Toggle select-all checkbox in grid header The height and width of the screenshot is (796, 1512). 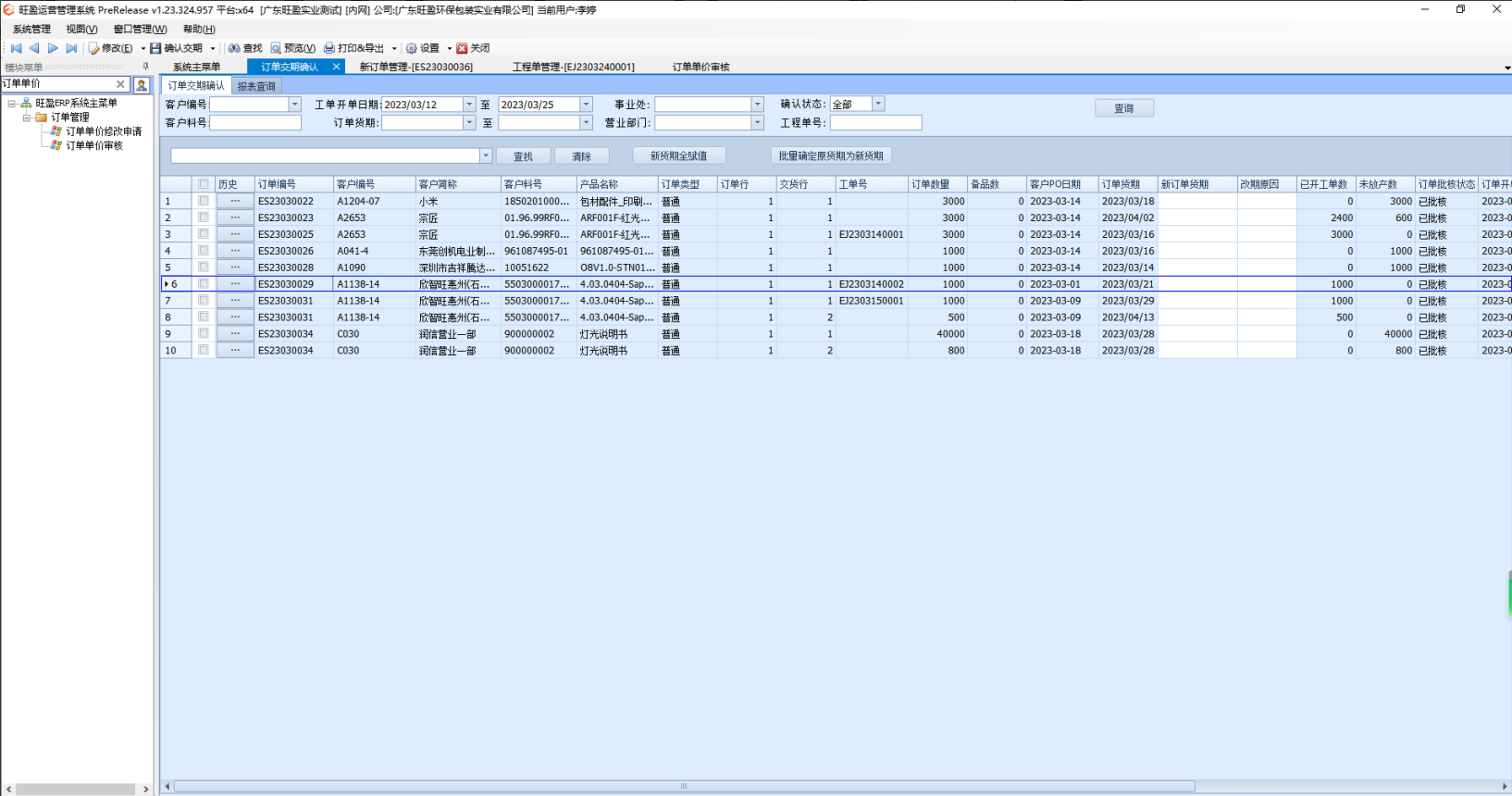pos(204,184)
